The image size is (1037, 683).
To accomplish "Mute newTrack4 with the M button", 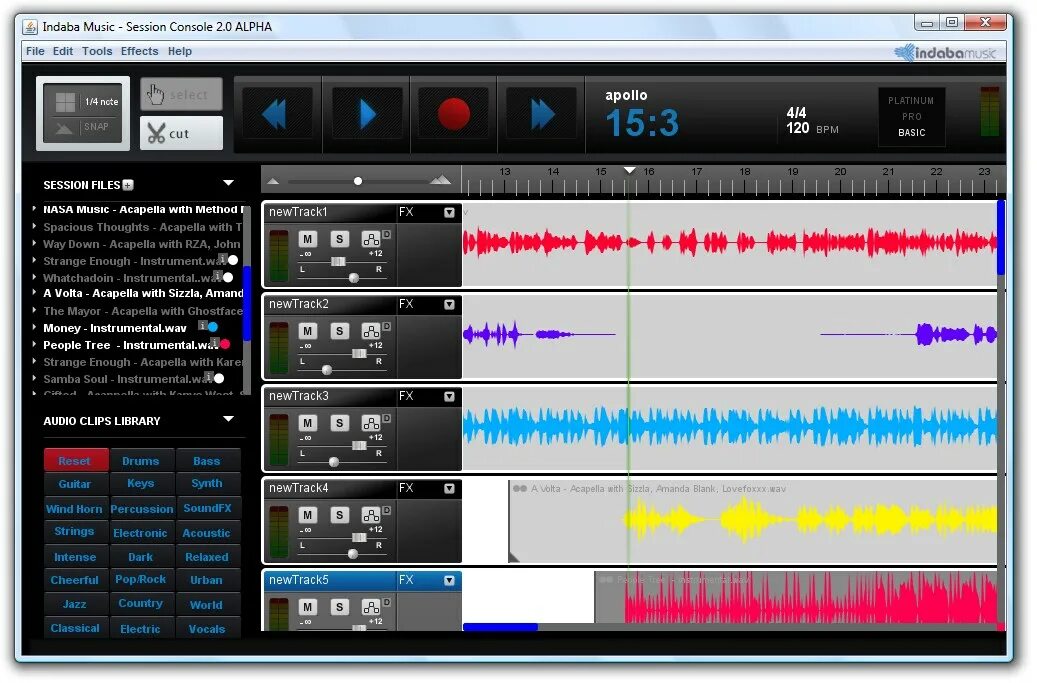I will tap(308, 516).
